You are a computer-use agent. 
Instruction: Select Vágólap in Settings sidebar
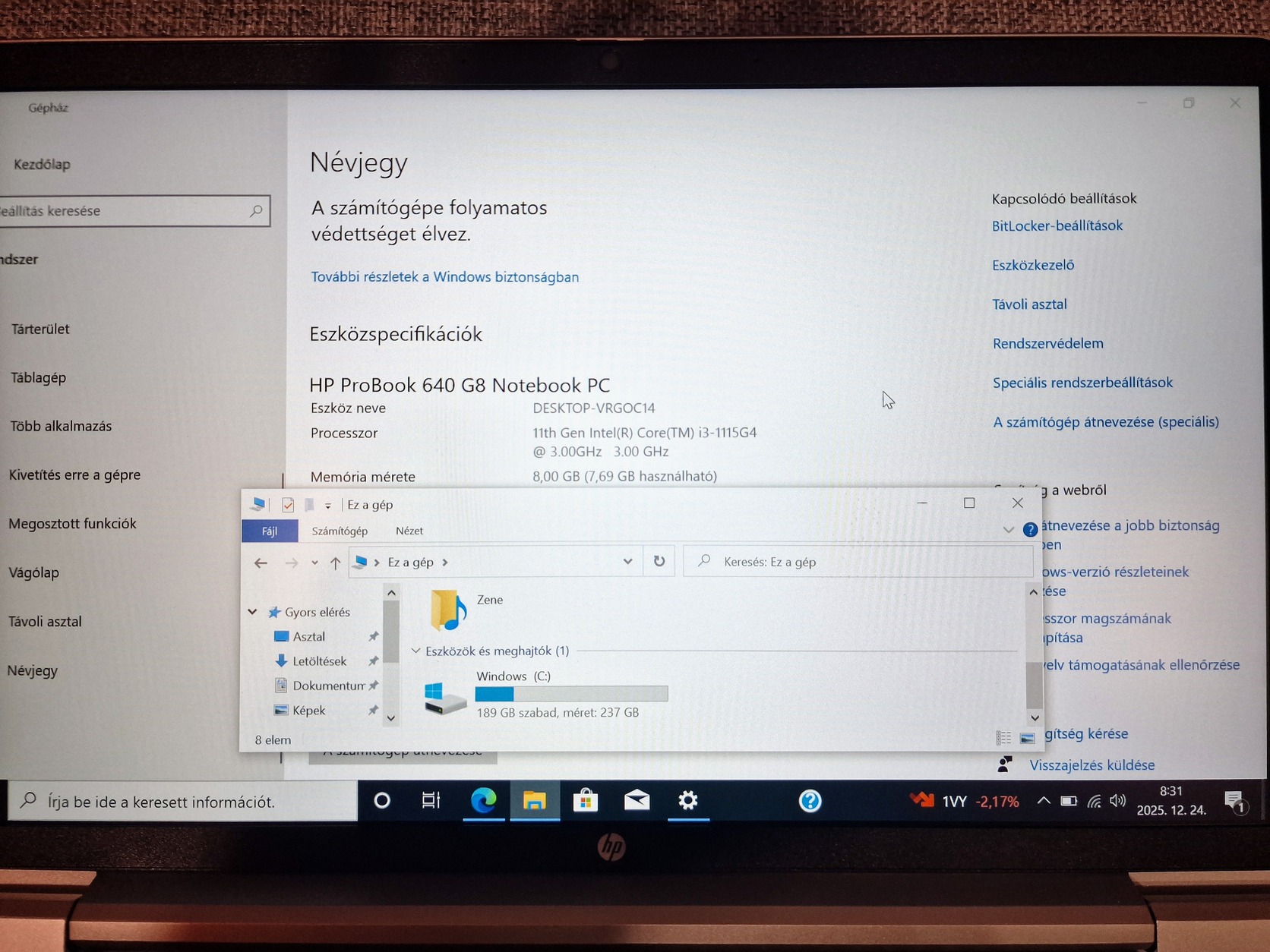pos(34,573)
